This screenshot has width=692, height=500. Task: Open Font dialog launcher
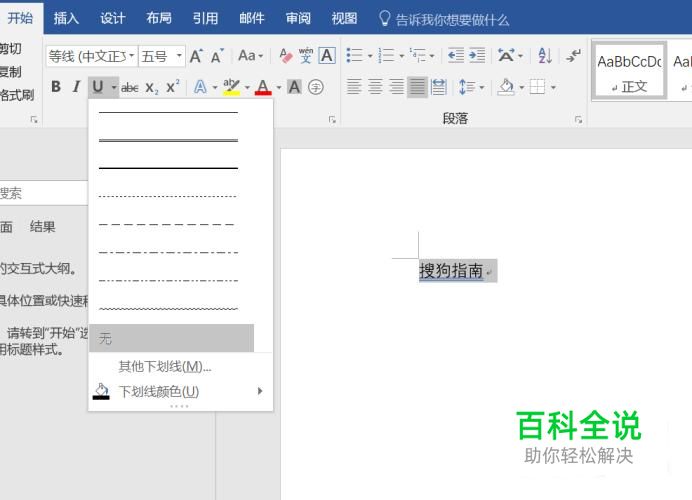tap(332, 120)
